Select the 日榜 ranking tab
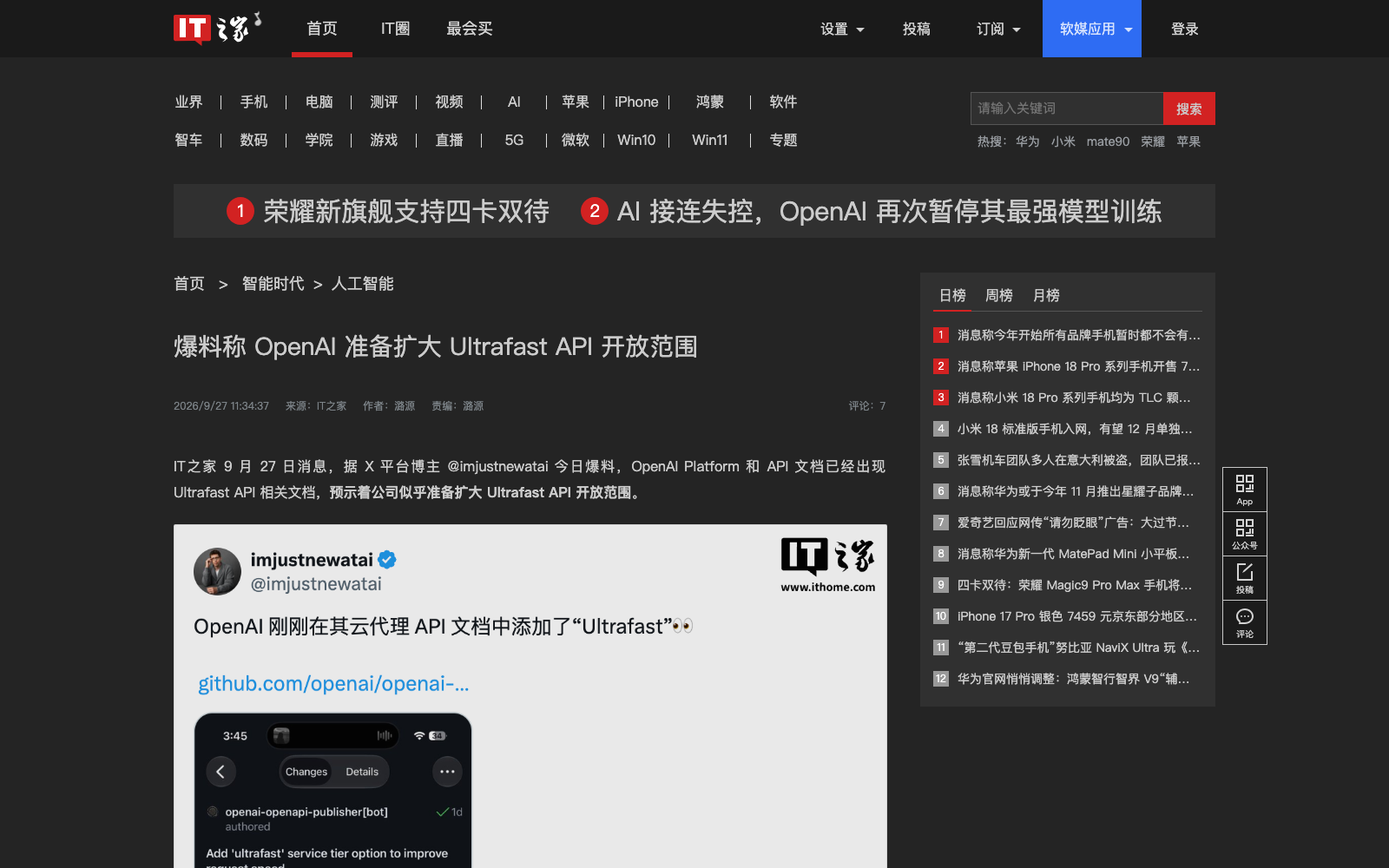Viewport: 1389px width, 868px height. (952, 295)
